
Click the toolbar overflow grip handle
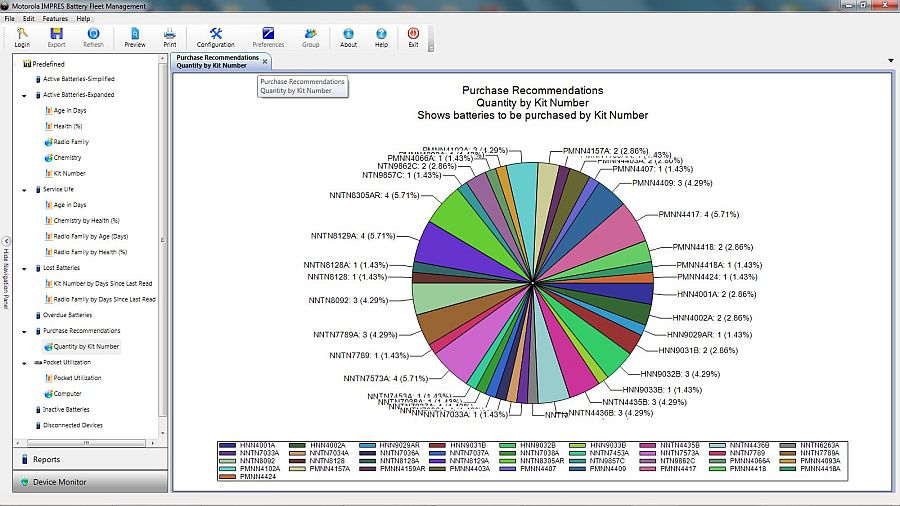(x=430, y=38)
